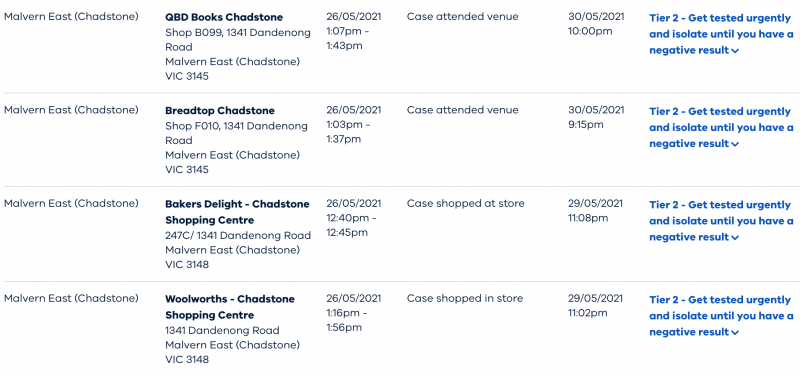The height and width of the screenshot is (376, 800).
Task: Click the 'Case shopped in store' note
Action: [465, 298]
